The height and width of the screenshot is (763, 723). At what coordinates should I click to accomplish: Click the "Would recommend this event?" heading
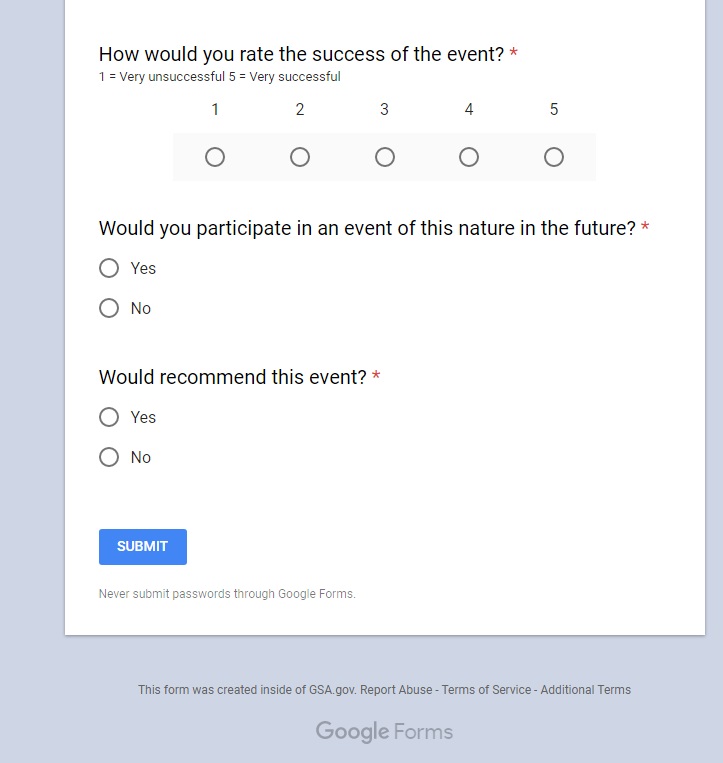coord(233,377)
